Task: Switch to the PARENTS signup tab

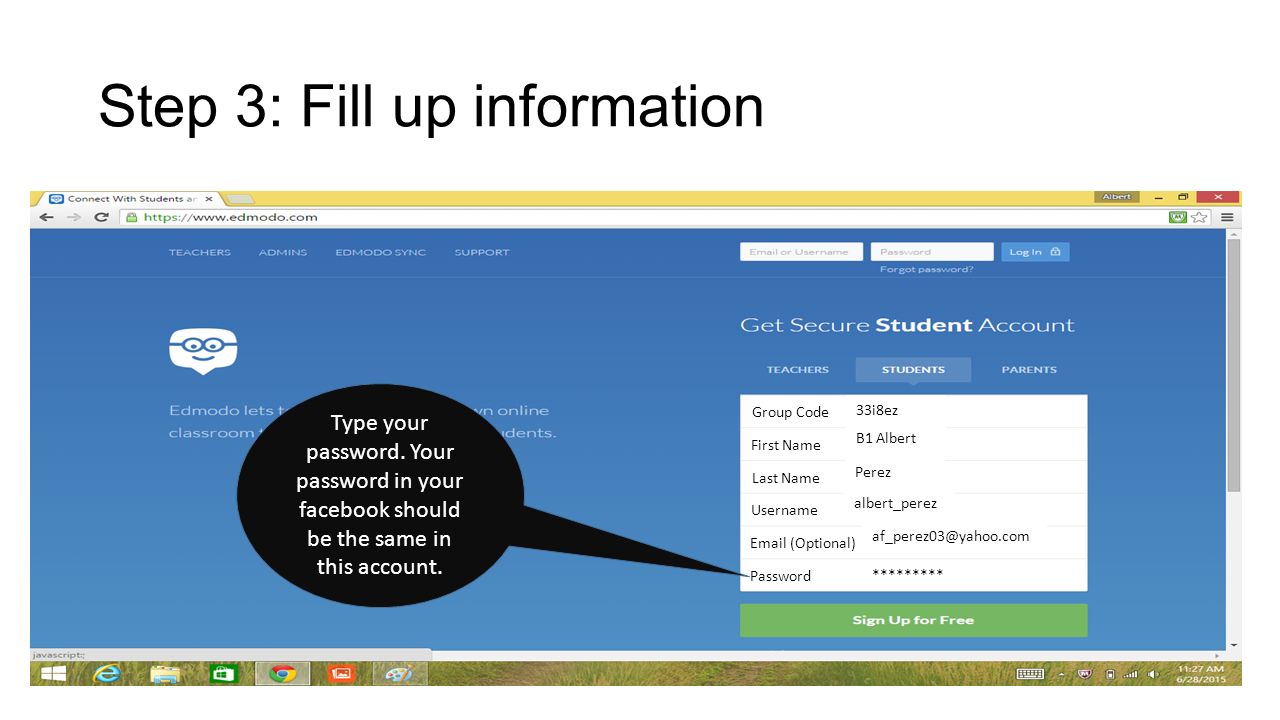Action: (x=1029, y=370)
